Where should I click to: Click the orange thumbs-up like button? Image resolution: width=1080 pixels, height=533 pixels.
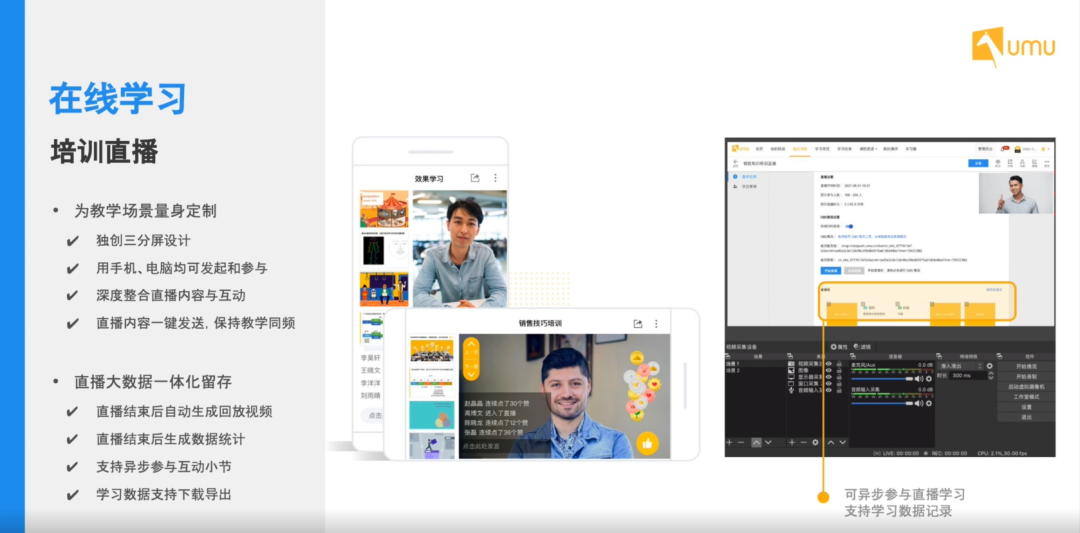pos(647,443)
